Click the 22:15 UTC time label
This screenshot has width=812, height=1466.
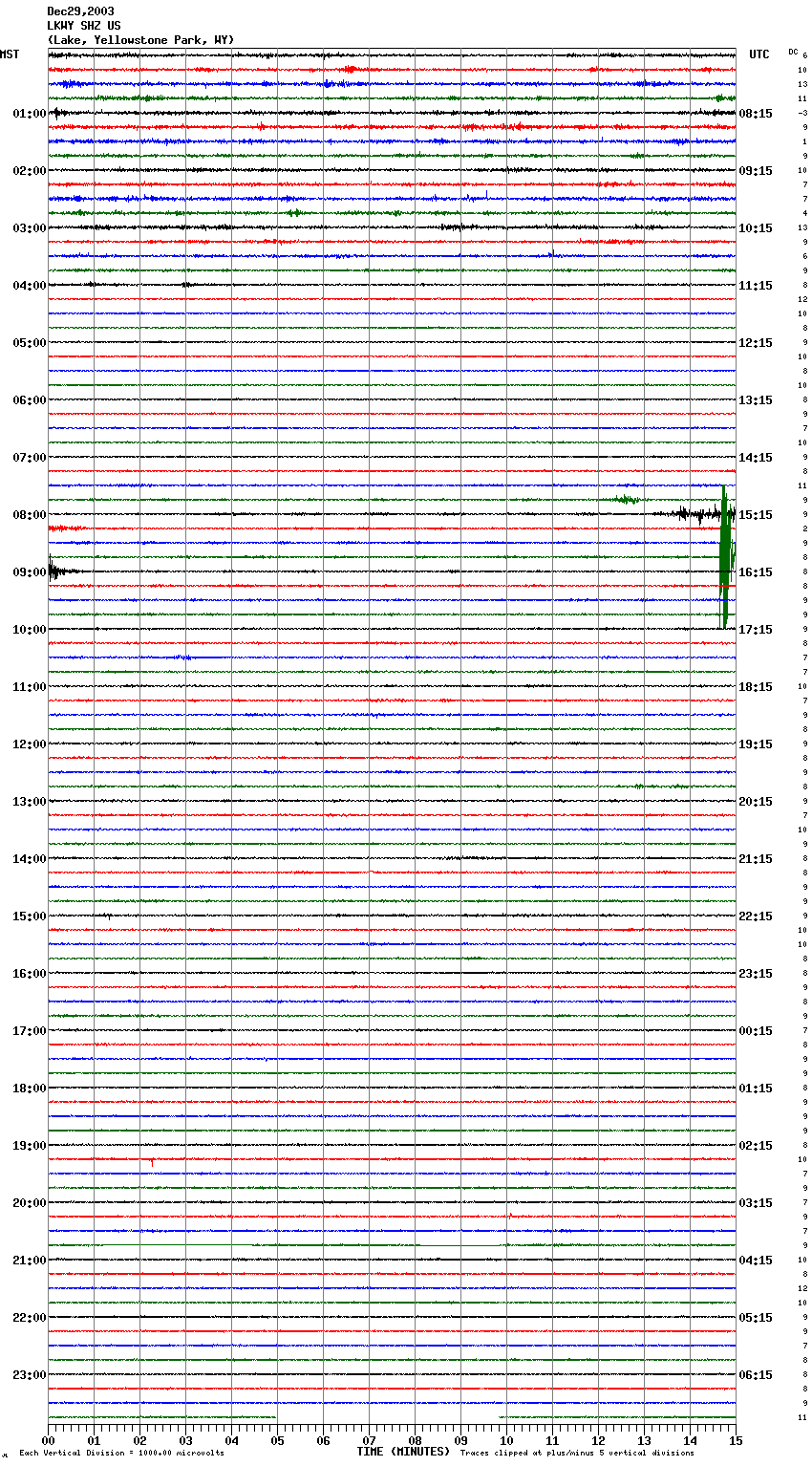pyautogui.click(x=756, y=916)
